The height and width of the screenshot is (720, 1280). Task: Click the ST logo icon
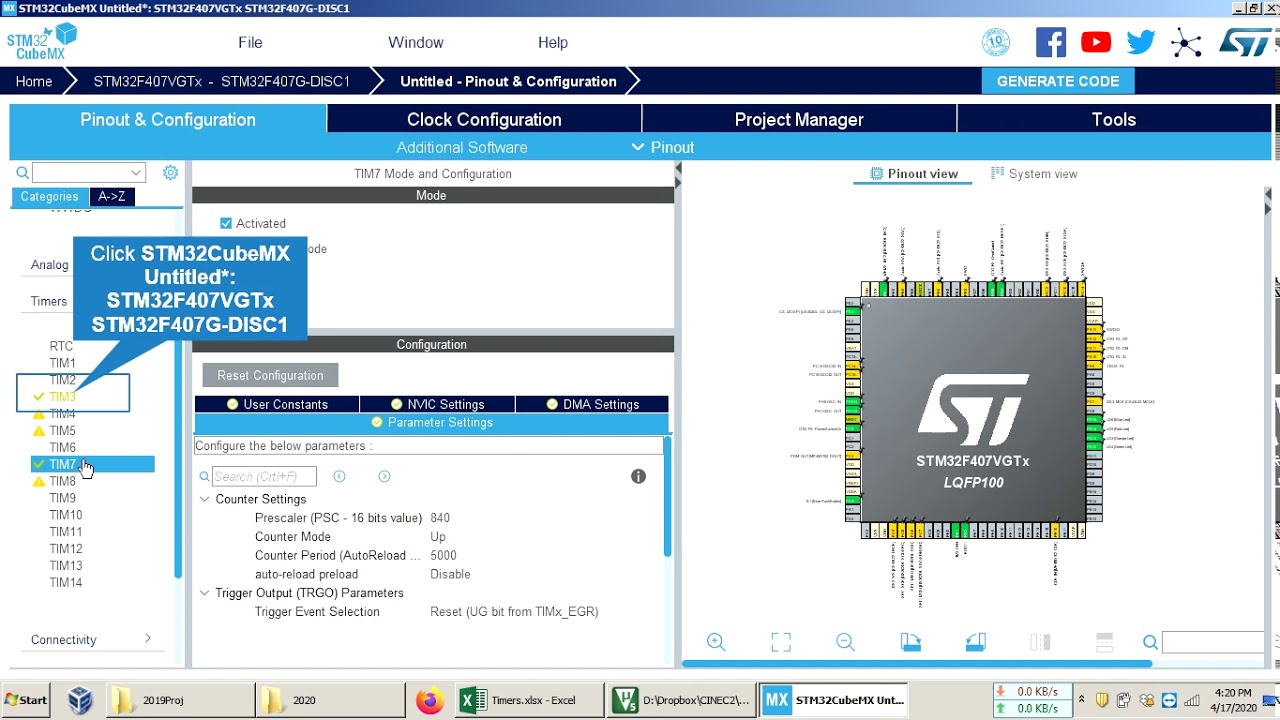pyautogui.click(x=1245, y=42)
